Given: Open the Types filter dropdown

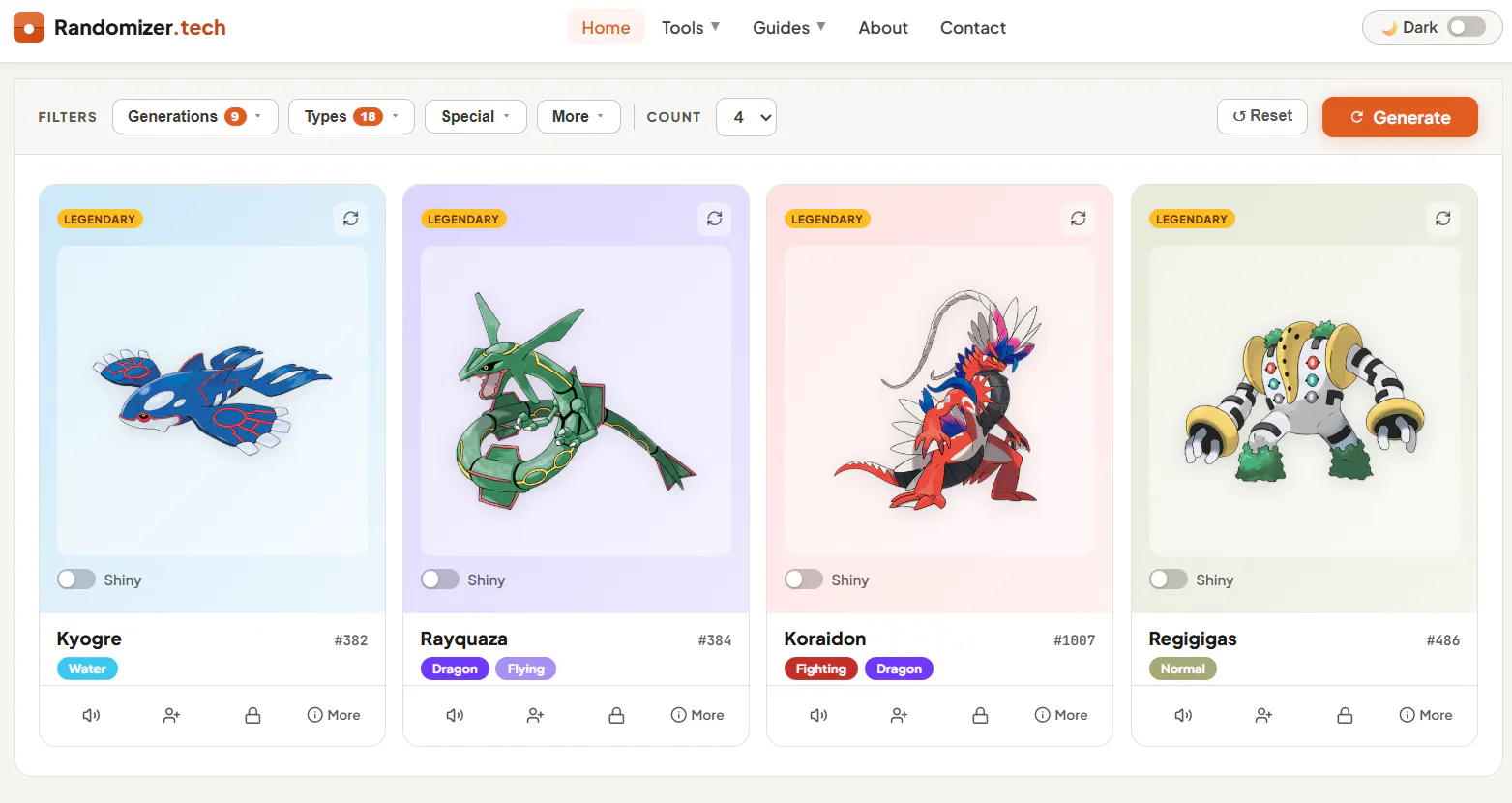Looking at the screenshot, I should tap(351, 116).
